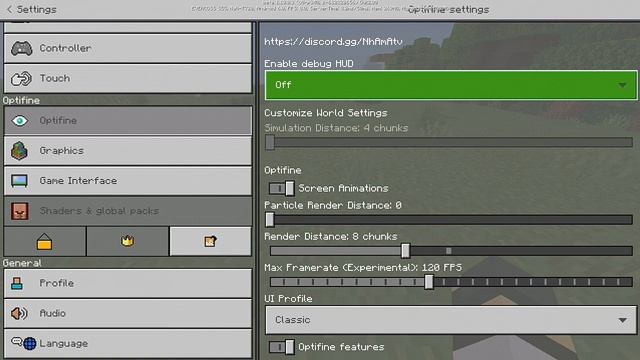Go back using the Settings arrow

coord(9,9)
